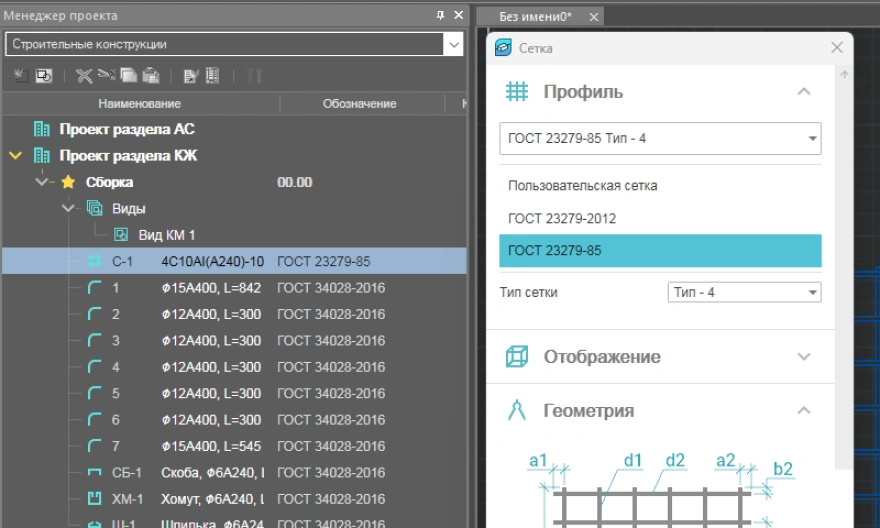Click the grid icon beside Профиль heading
This screenshot has height=528, width=880.
(516, 92)
